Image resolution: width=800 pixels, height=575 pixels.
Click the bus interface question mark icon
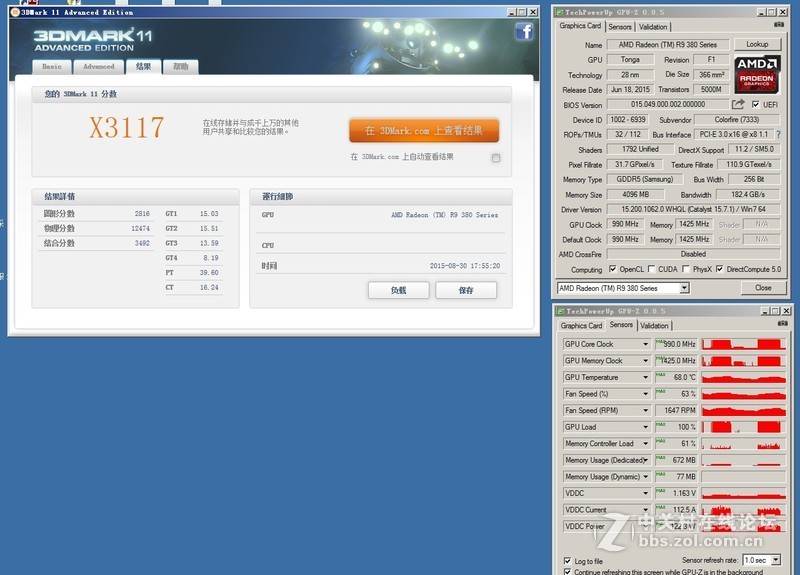coord(778,134)
